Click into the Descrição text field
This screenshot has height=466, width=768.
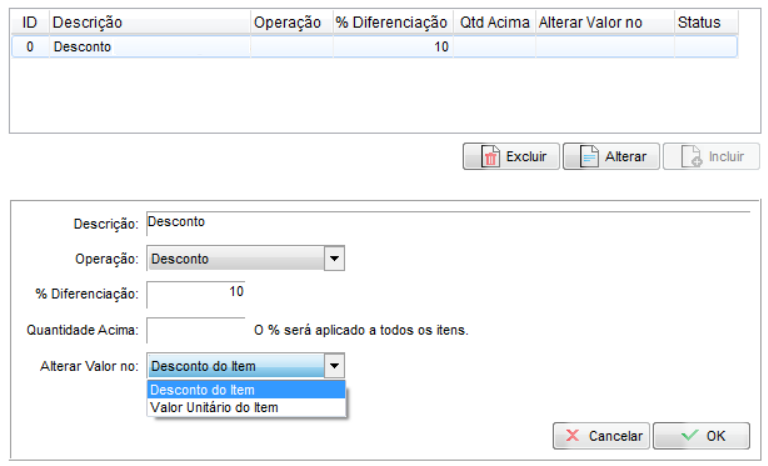[445, 222]
